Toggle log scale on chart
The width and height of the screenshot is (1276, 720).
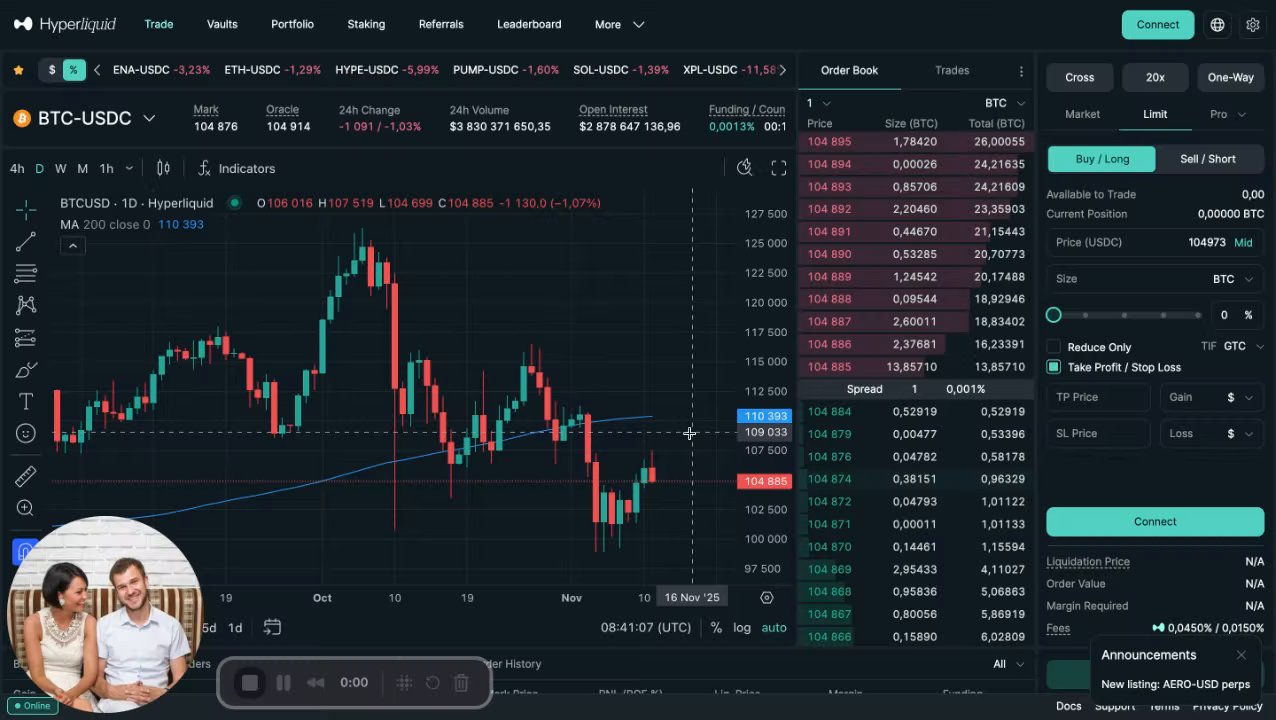click(742, 628)
